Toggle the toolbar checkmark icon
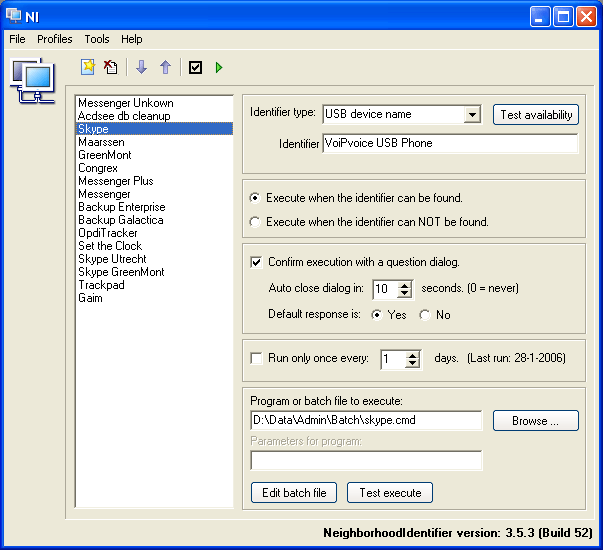This screenshot has height=550, width=603. point(195,68)
